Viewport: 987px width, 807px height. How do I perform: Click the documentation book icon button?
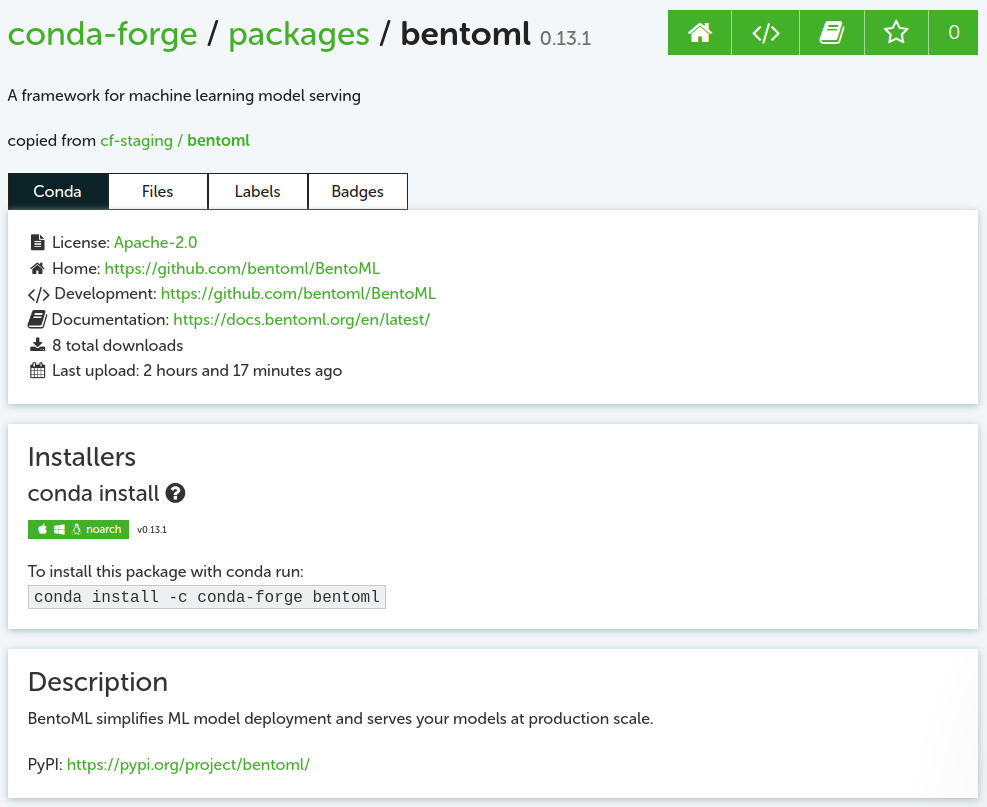[831, 33]
